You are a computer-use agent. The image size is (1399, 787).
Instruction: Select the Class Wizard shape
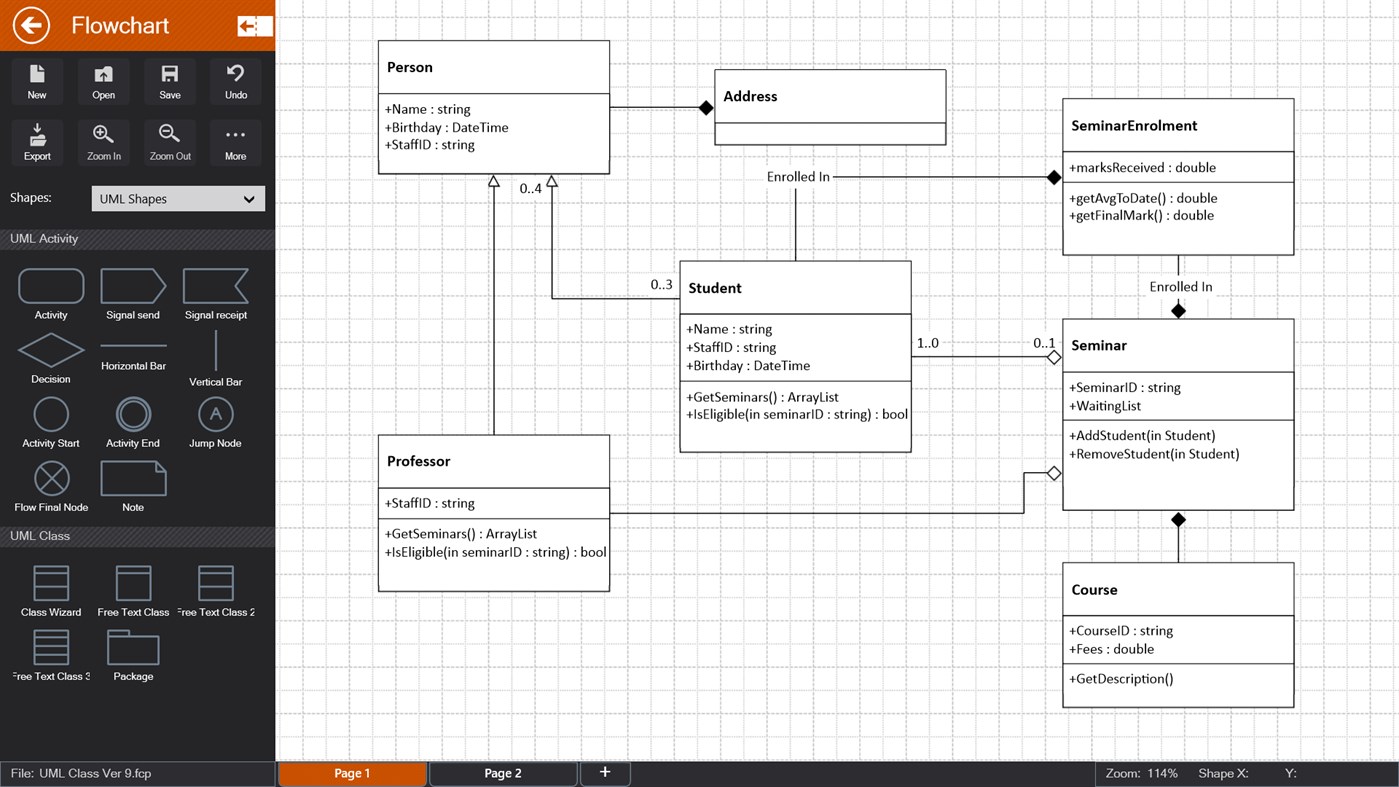point(50,585)
